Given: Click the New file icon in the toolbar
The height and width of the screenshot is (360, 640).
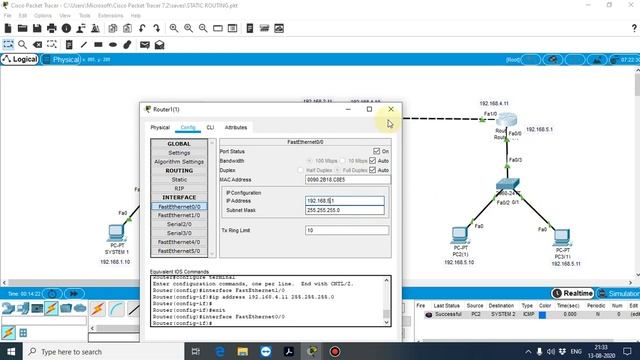Looking at the screenshot, I should pos(8,28).
